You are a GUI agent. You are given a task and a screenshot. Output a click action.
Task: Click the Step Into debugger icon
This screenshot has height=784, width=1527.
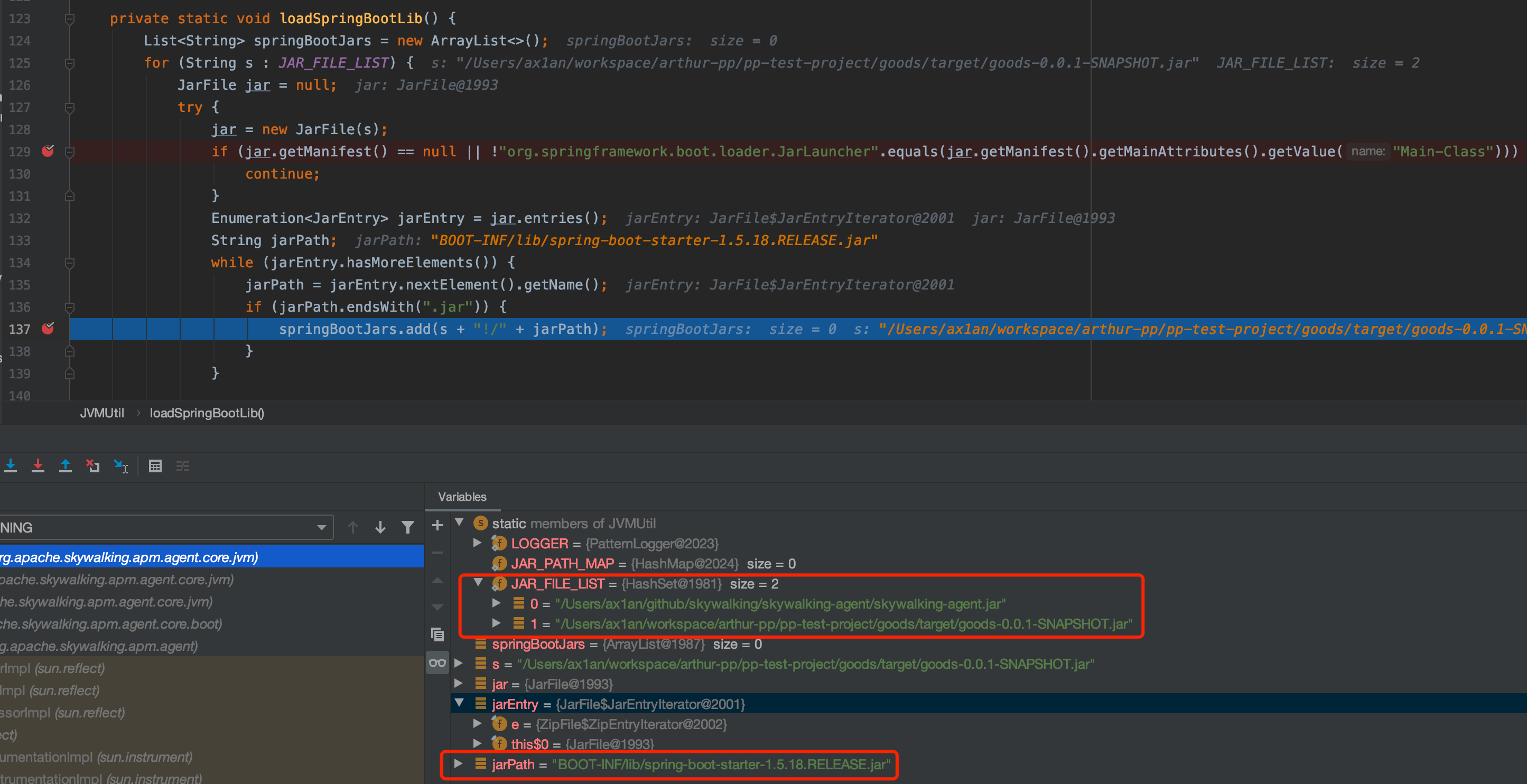click(x=11, y=466)
